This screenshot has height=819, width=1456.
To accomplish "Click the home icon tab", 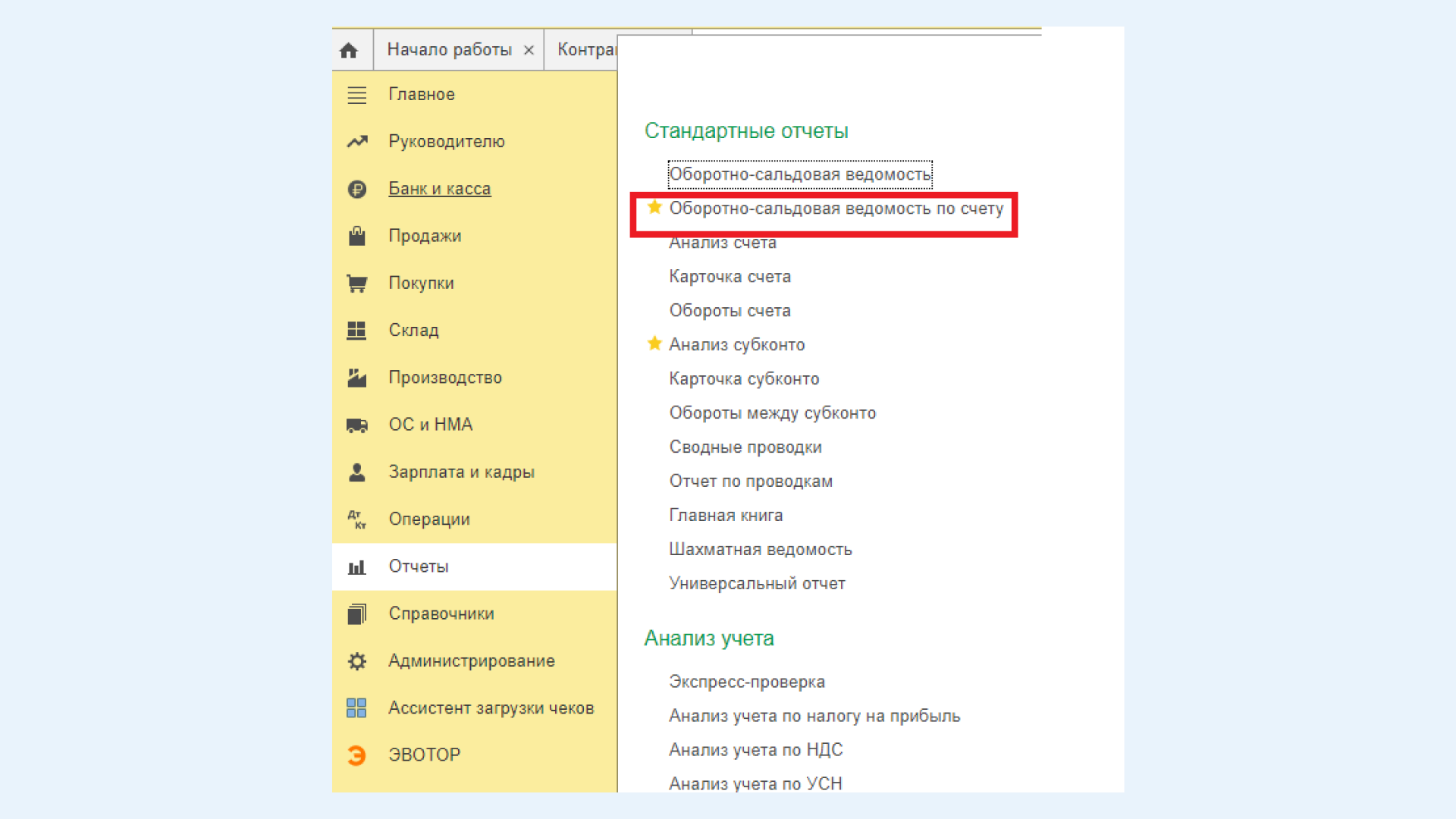I will (x=349, y=50).
